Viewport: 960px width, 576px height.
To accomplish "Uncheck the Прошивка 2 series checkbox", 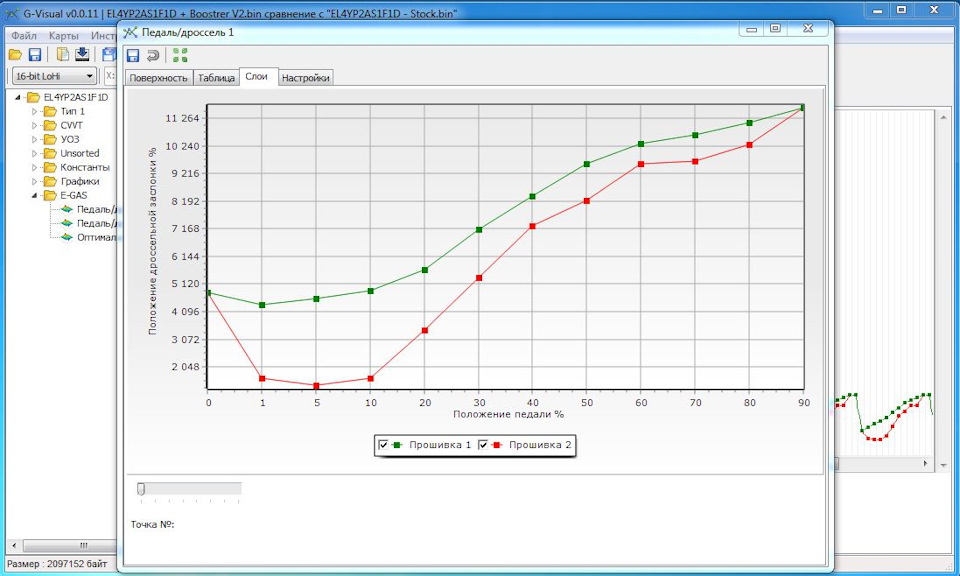I will (483, 445).
